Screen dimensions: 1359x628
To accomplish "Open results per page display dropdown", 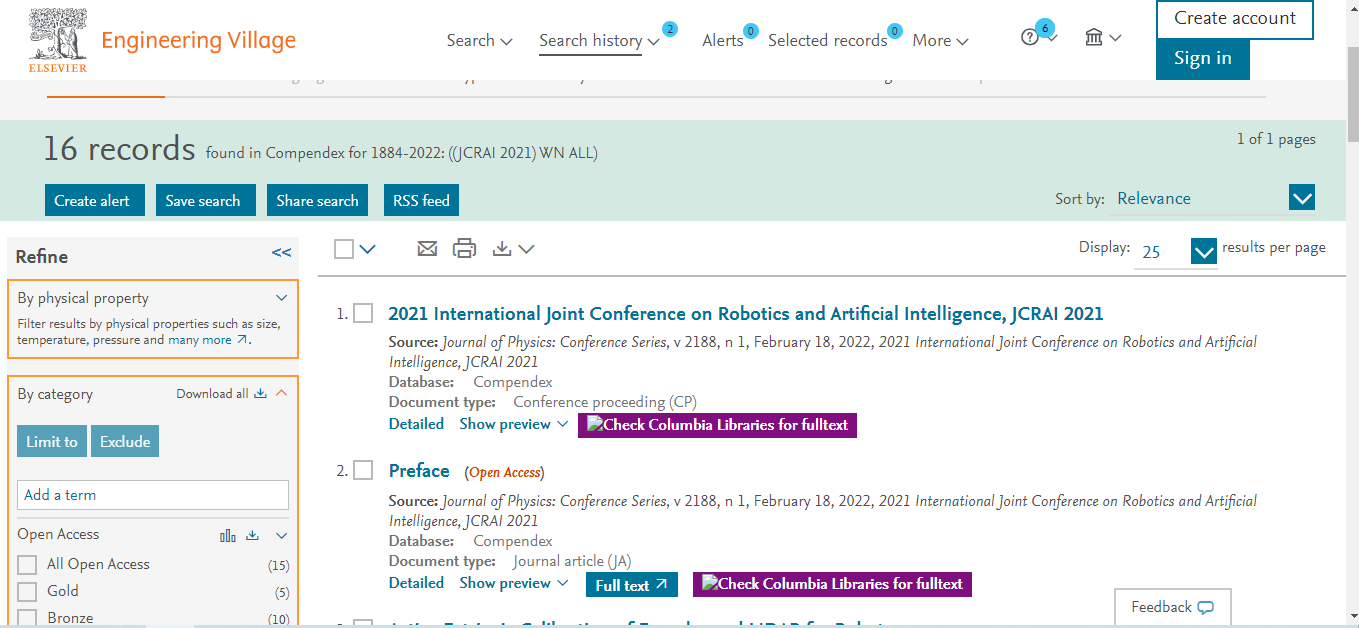I will click(x=1203, y=251).
